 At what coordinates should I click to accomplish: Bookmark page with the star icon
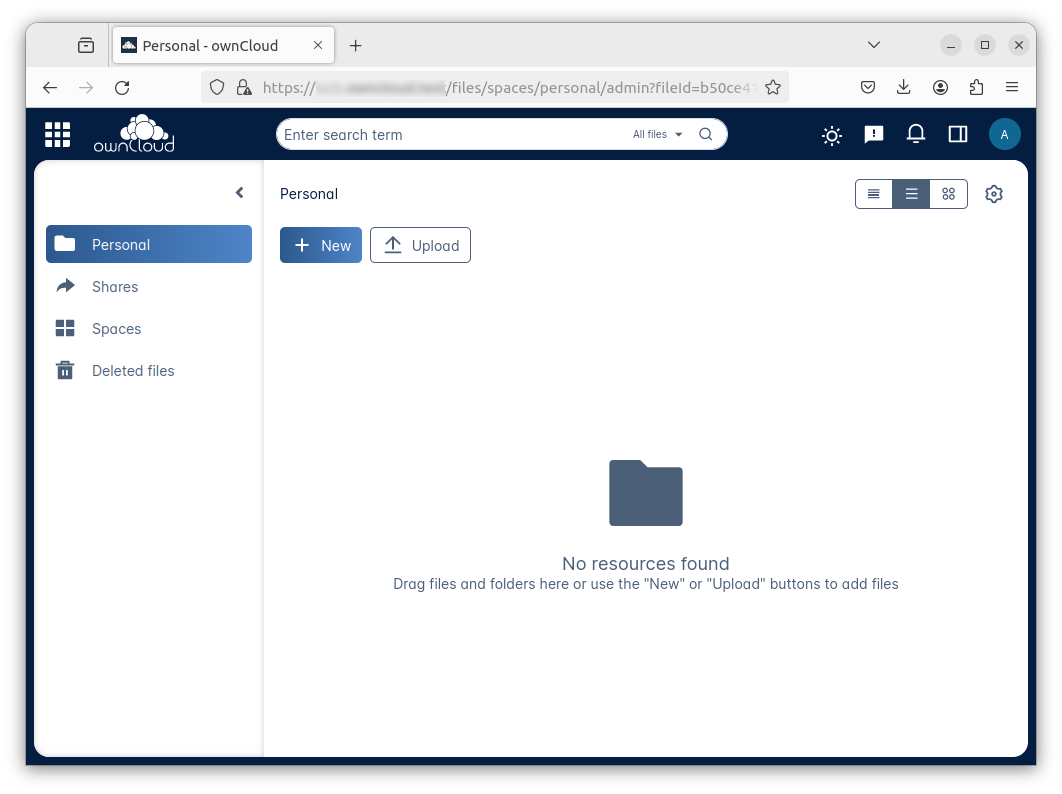pyautogui.click(x=772, y=87)
